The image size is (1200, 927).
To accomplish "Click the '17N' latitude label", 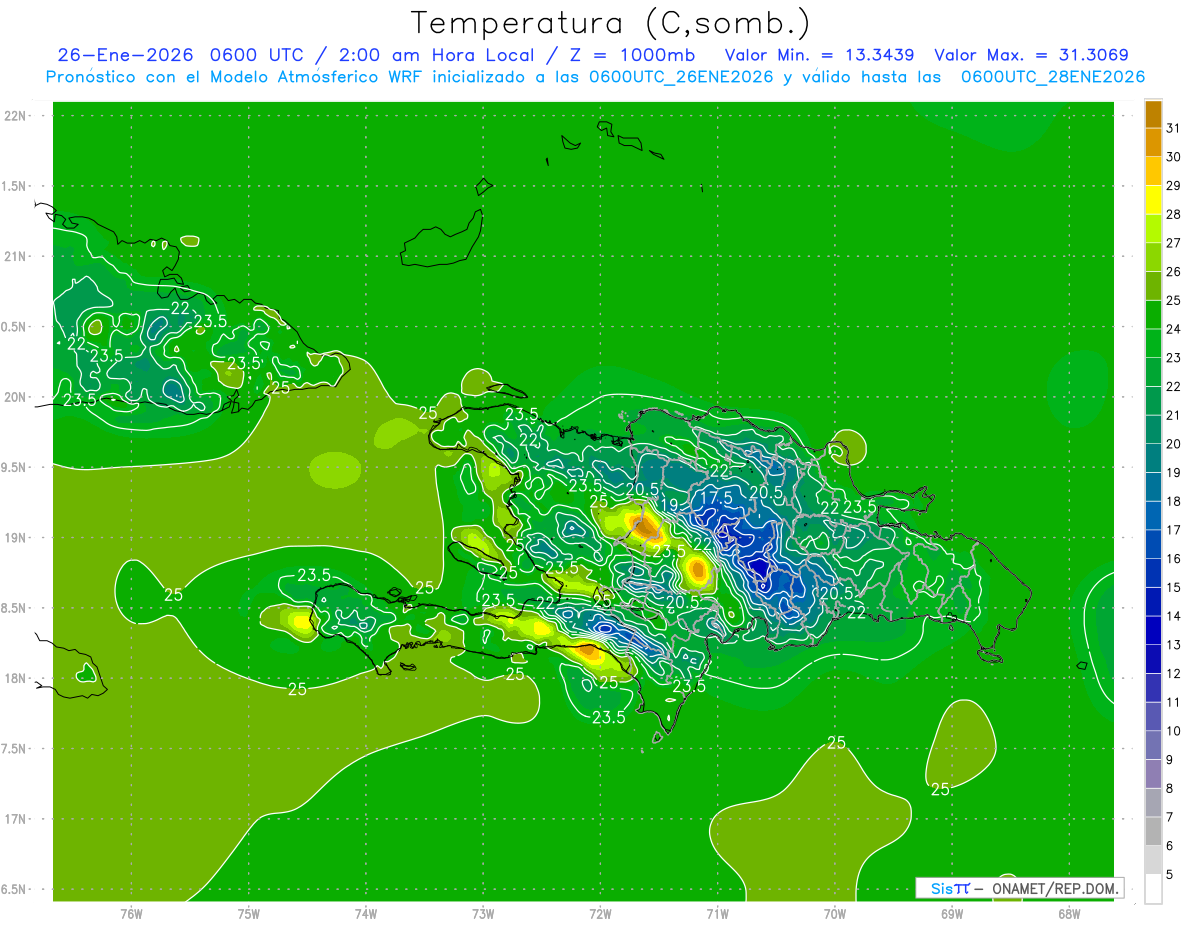I will coord(15,819).
